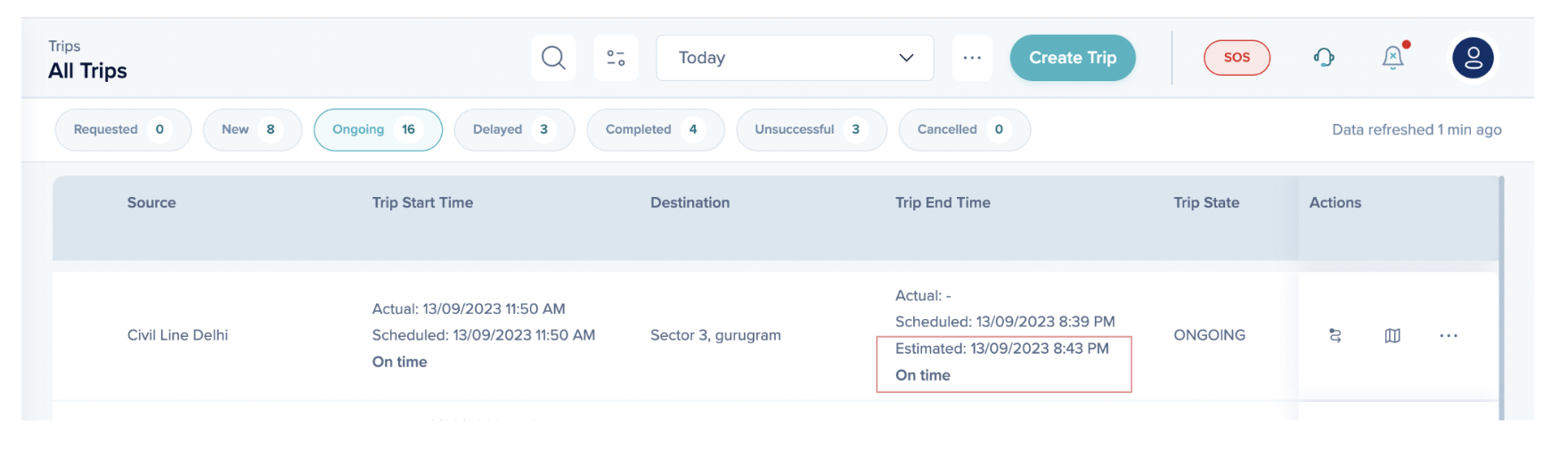Screen dimensions: 1568x451
Task: Click the vertical scrollbar beside the table
Action: (x=1501, y=294)
